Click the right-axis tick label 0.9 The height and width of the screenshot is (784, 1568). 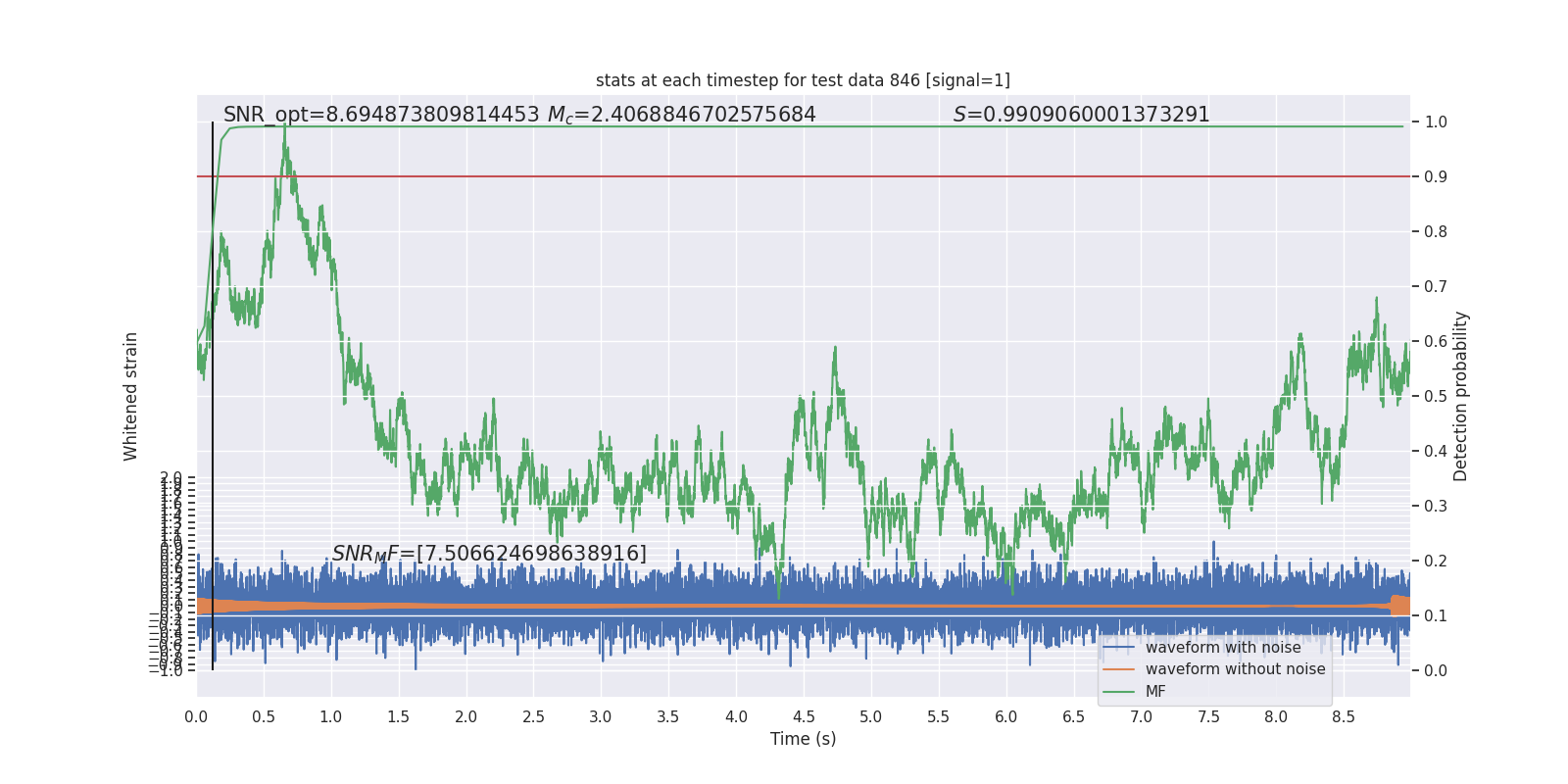pyautogui.click(x=1436, y=177)
